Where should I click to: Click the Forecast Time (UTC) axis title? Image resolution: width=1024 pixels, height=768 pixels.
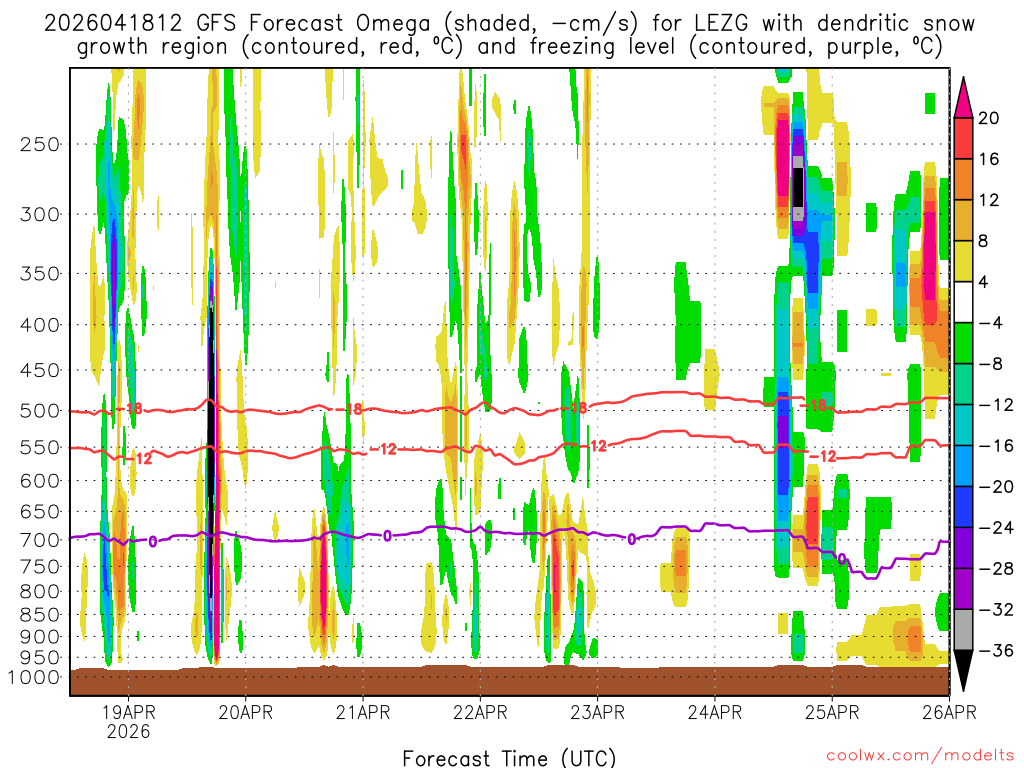point(509,758)
